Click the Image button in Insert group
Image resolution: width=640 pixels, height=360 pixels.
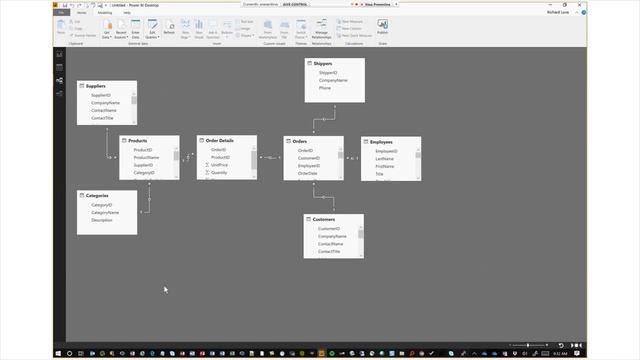point(244,29)
